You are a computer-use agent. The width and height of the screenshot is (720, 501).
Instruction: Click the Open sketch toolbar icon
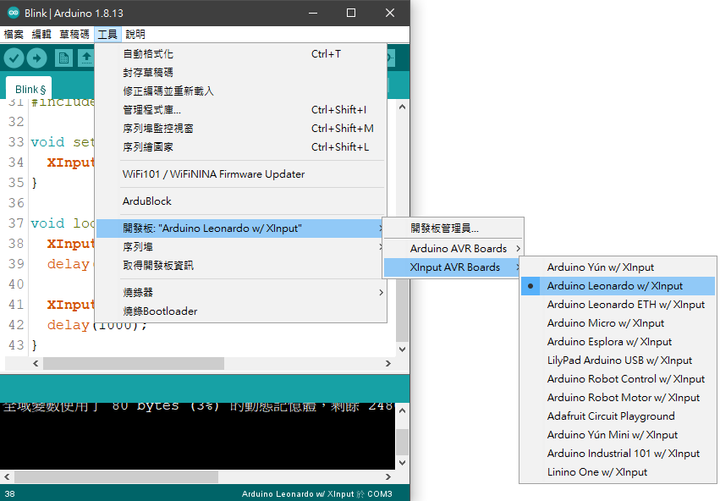(86, 58)
